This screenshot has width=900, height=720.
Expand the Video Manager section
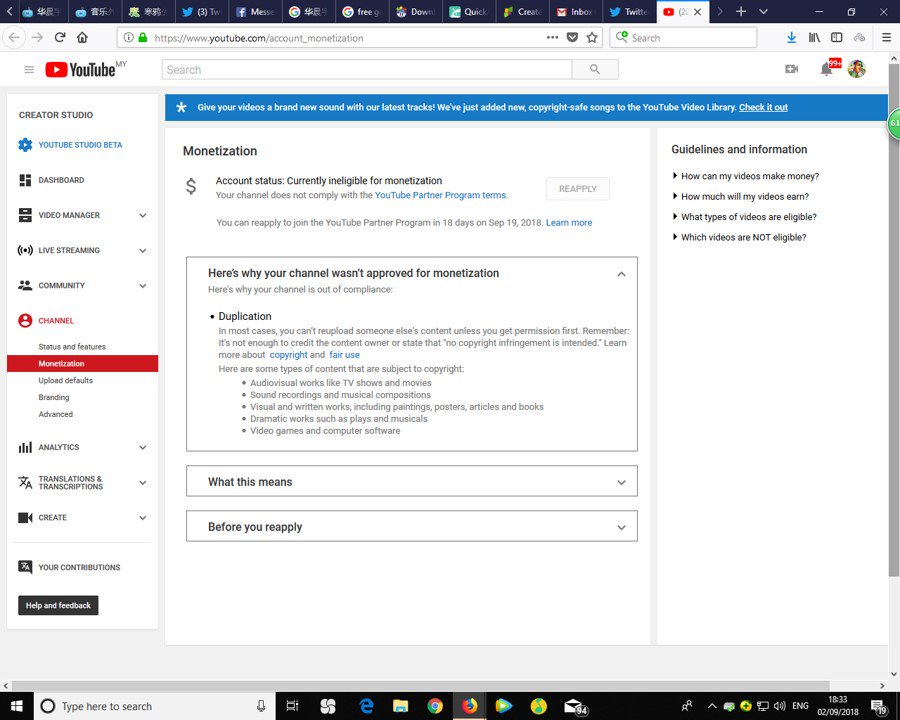pos(142,215)
